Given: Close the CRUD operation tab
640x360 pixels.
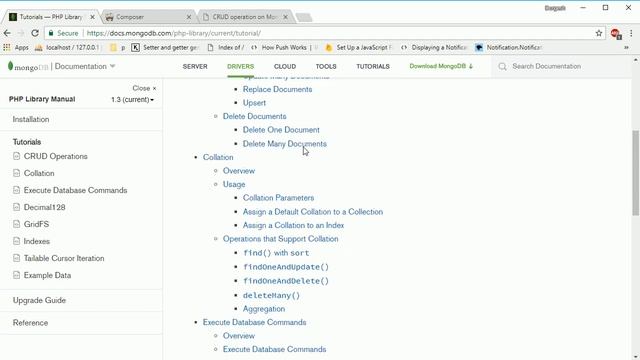Looking at the screenshot, I should (x=285, y=17).
